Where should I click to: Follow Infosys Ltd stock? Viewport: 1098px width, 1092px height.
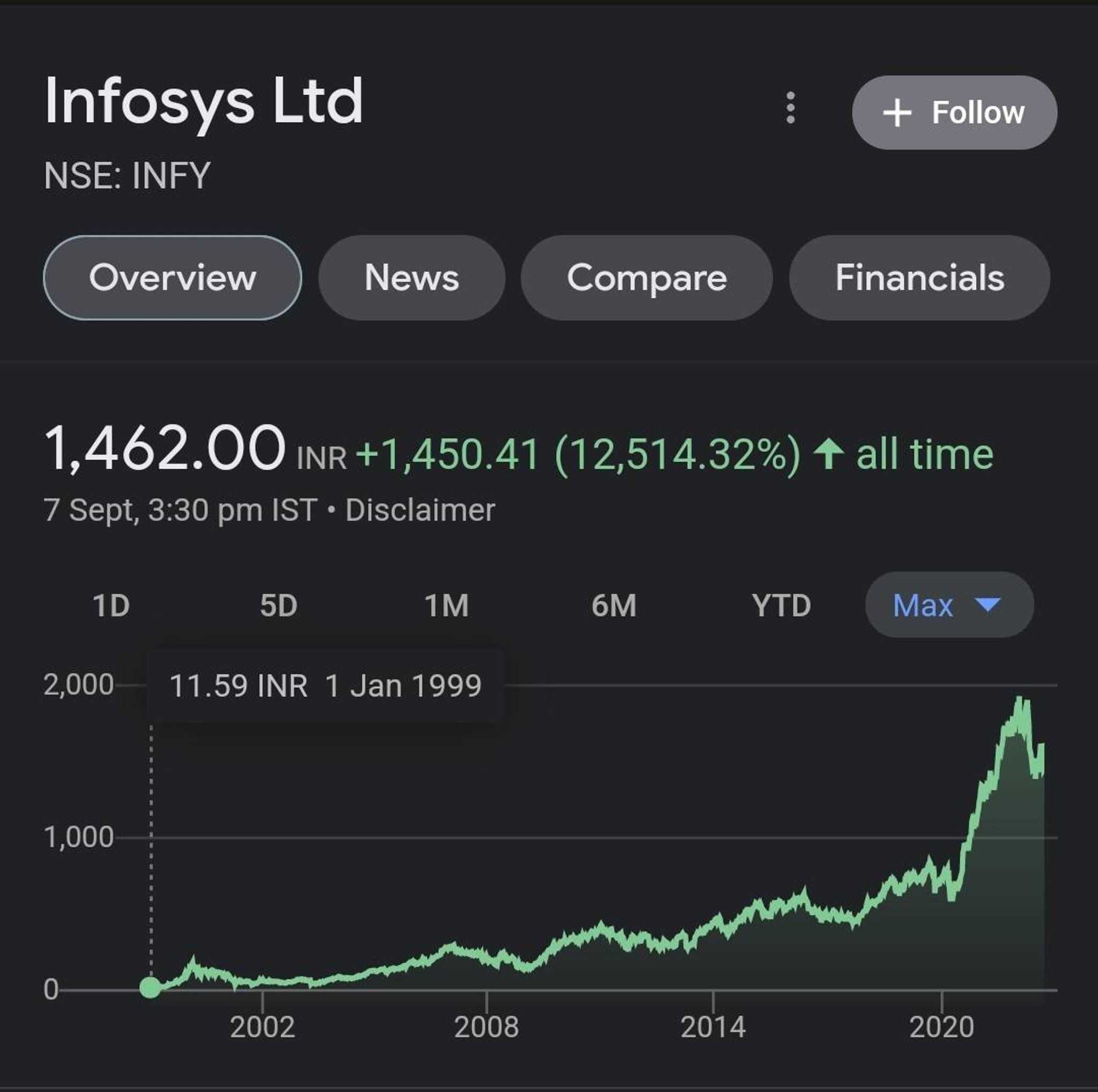click(x=954, y=113)
